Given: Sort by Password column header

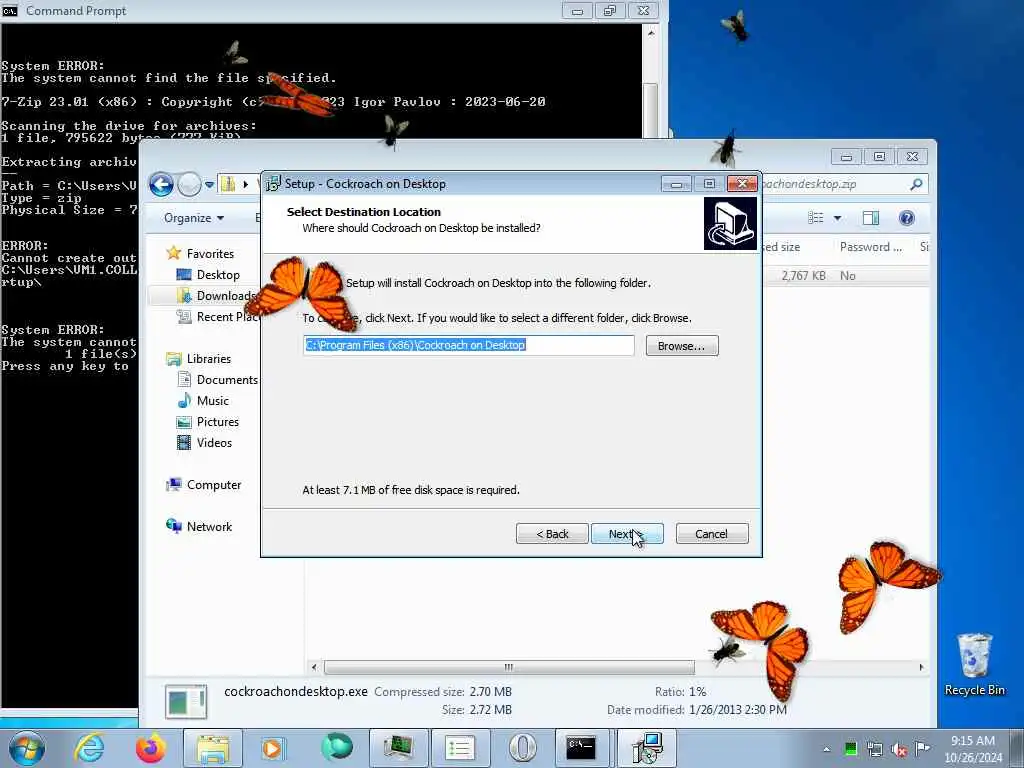Looking at the screenshot, I should (870, 247).
